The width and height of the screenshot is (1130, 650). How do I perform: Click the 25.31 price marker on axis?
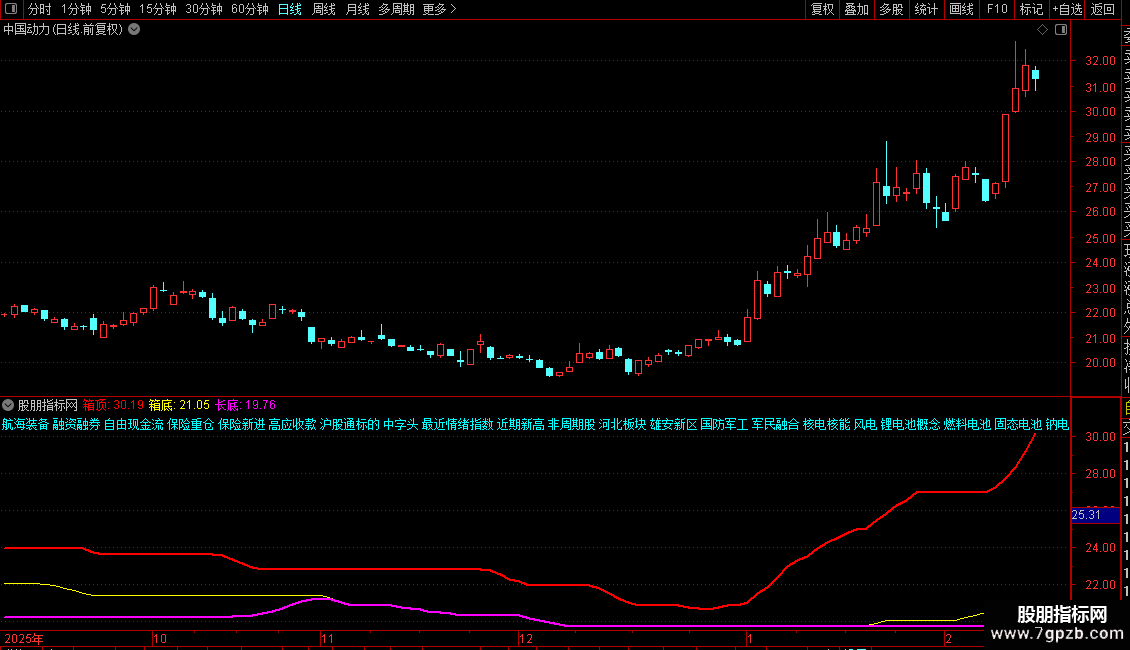[x=1095, y=515]
